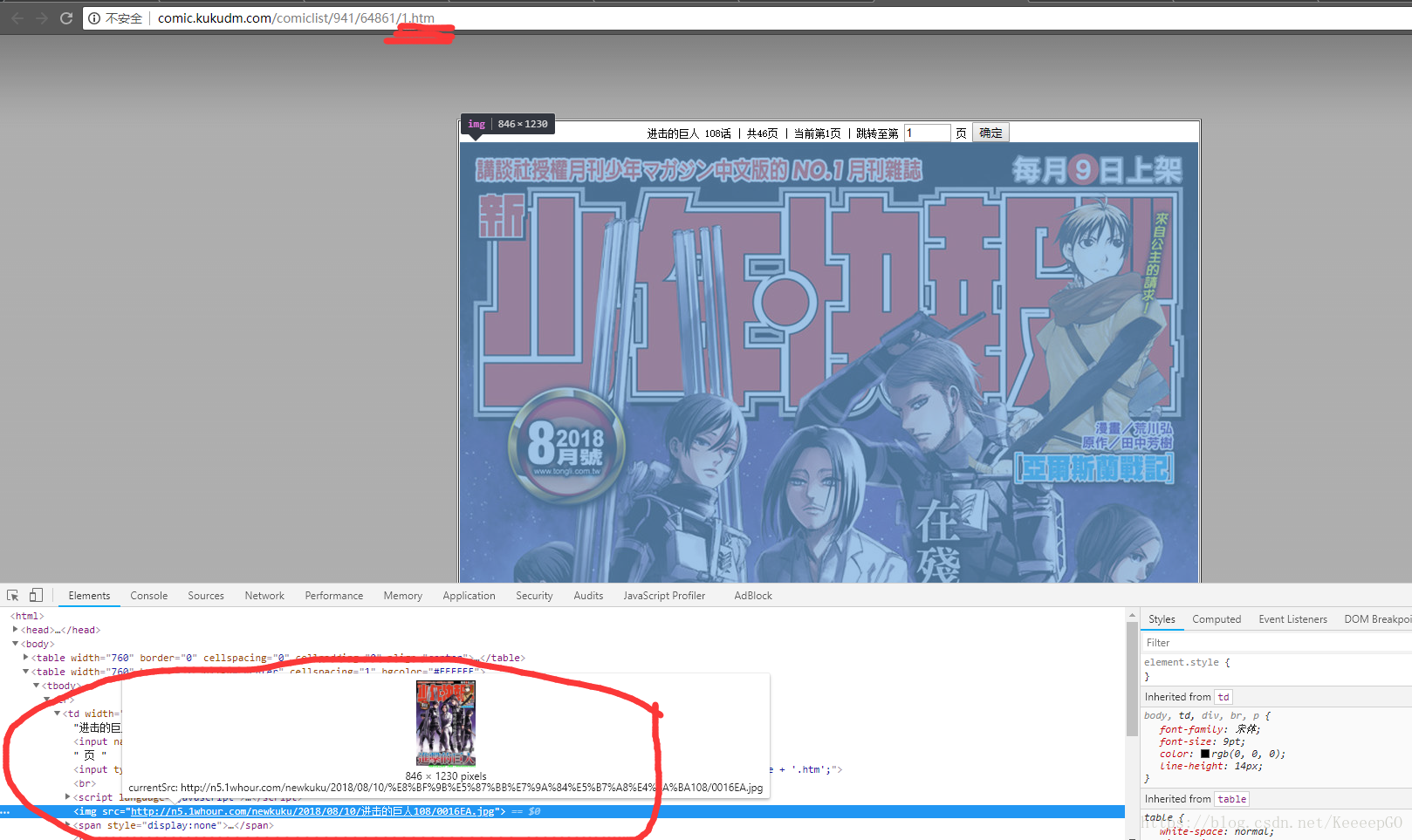Open the JavaScript Profiler tab

[664, 596]
